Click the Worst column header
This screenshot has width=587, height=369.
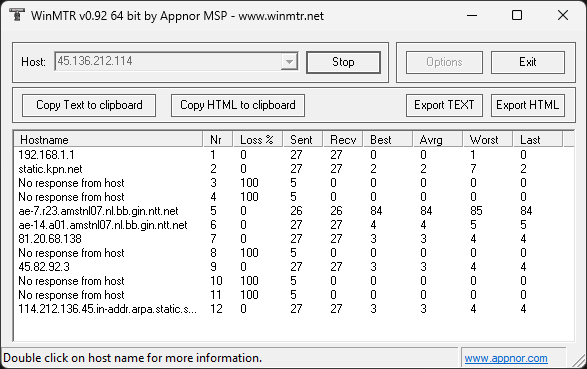point(487,140)
